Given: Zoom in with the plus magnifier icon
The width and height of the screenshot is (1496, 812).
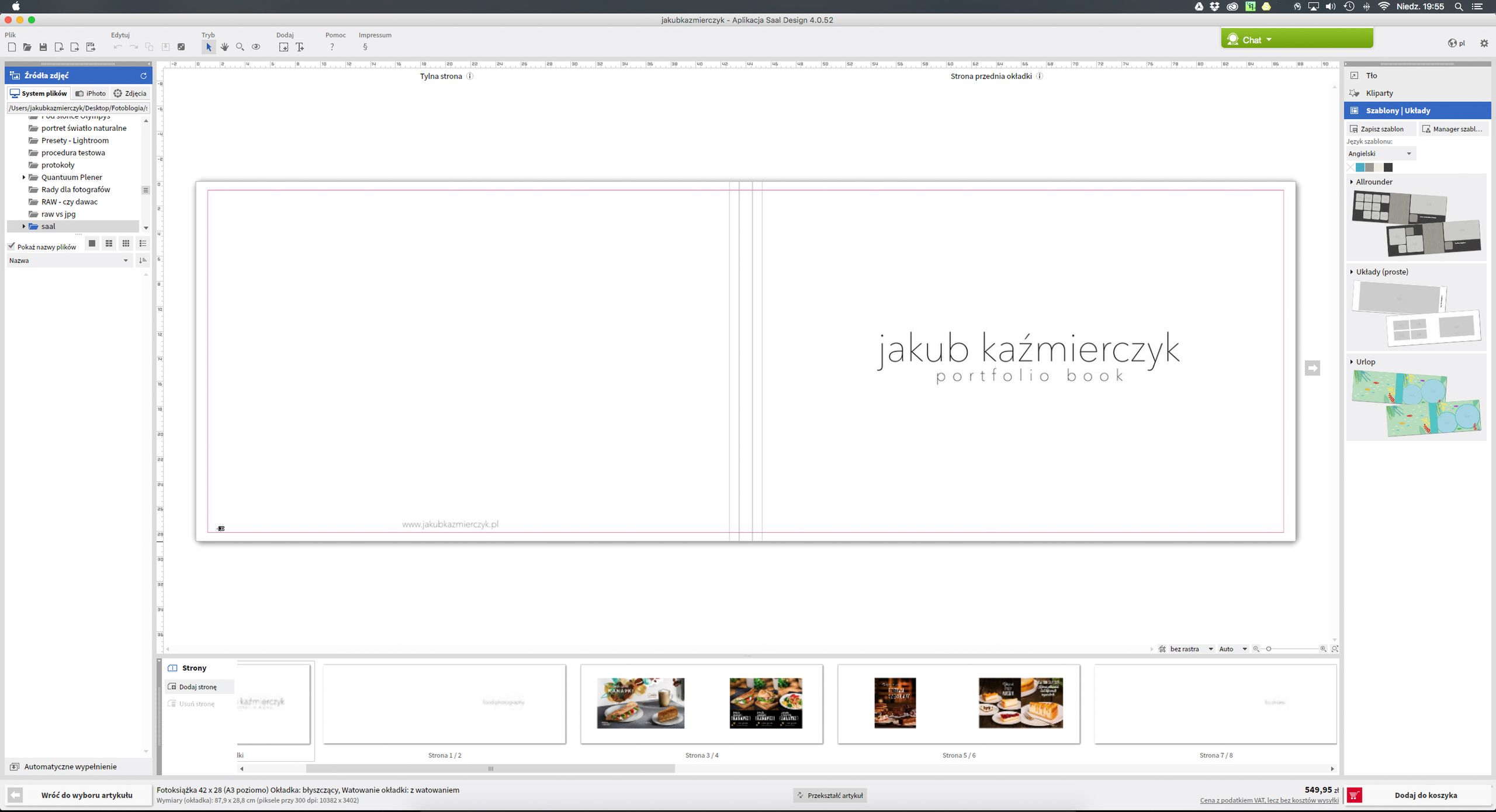Looking at the screenshot, I should coord(1323,649).
